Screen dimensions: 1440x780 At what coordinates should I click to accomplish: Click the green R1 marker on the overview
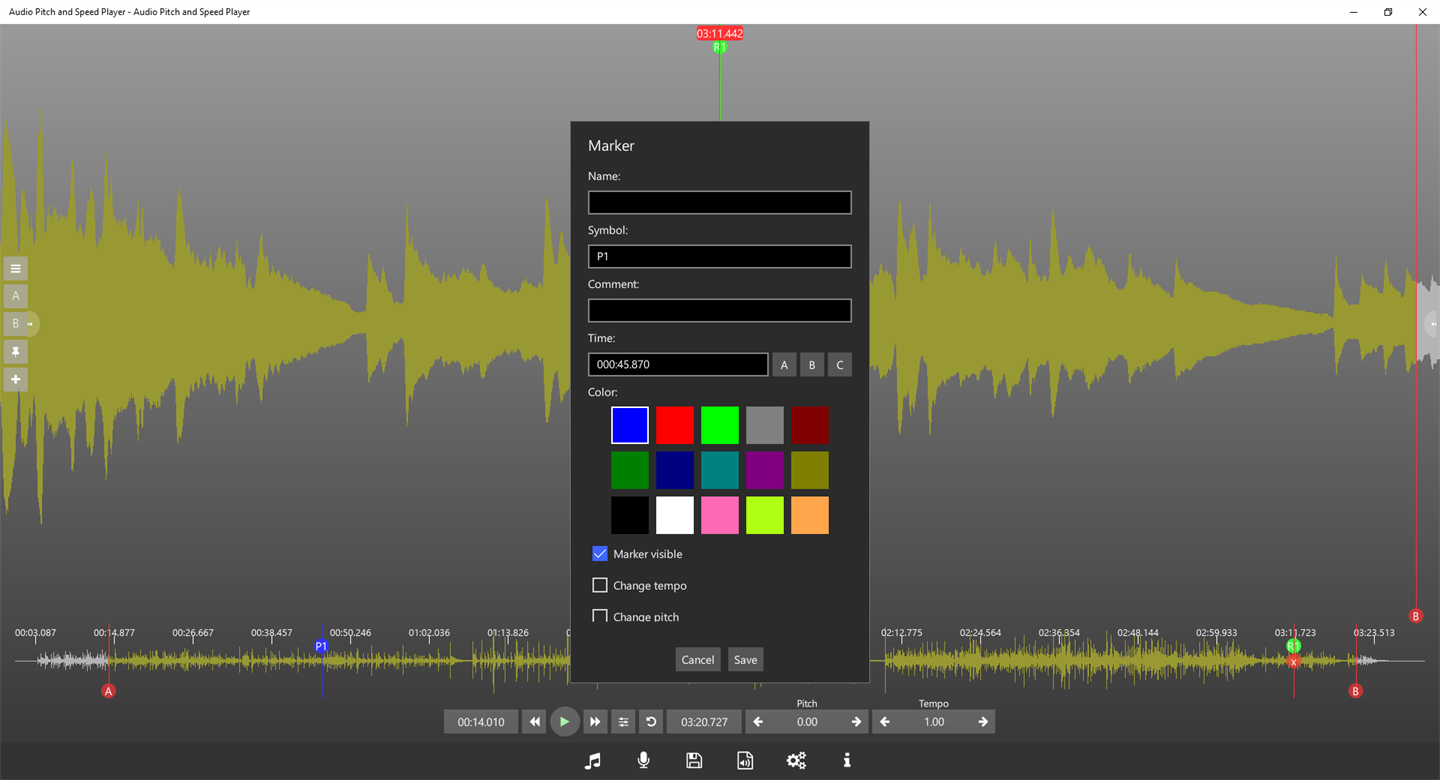coord(1293,646)
